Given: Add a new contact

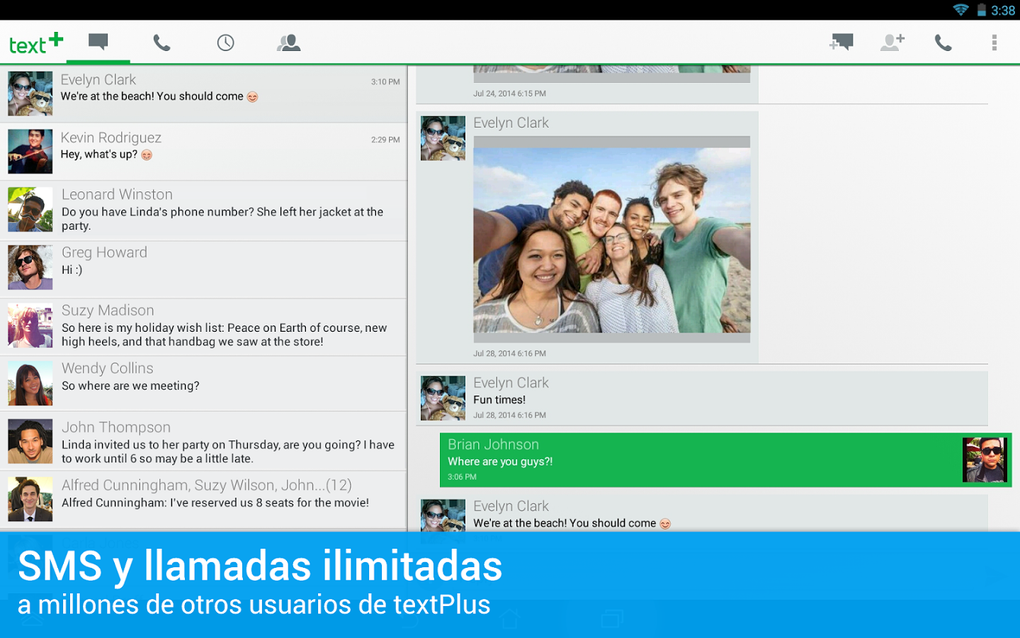Looking at the screenshot, I should click(892, 43).
